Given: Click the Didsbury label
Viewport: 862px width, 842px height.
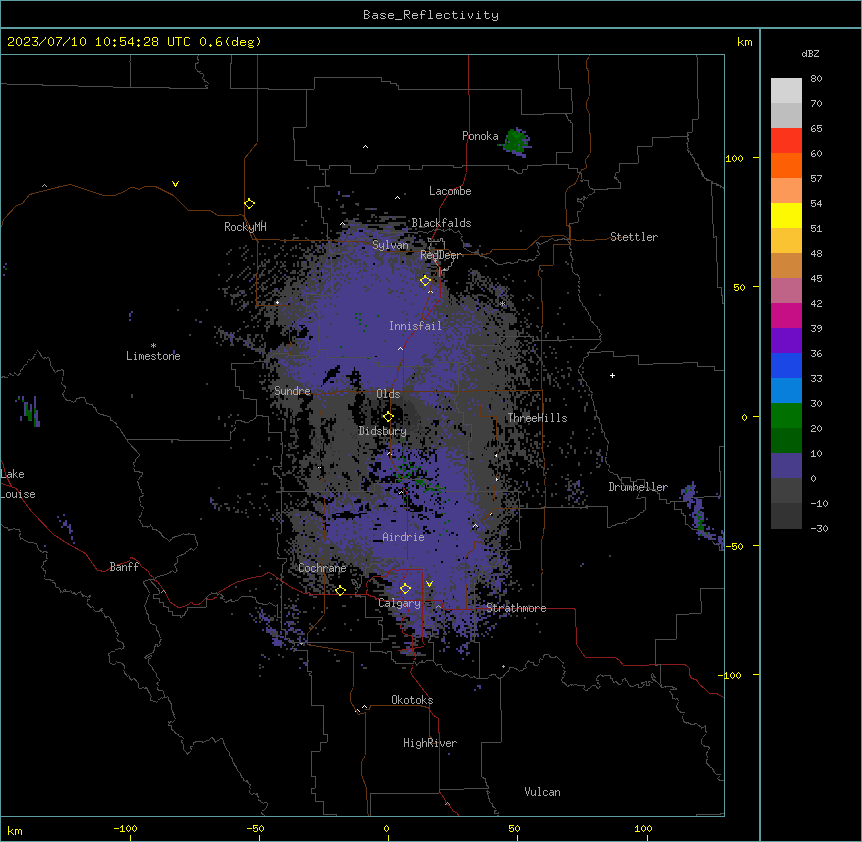Looking at the screenshot, I should pos(383,431).
